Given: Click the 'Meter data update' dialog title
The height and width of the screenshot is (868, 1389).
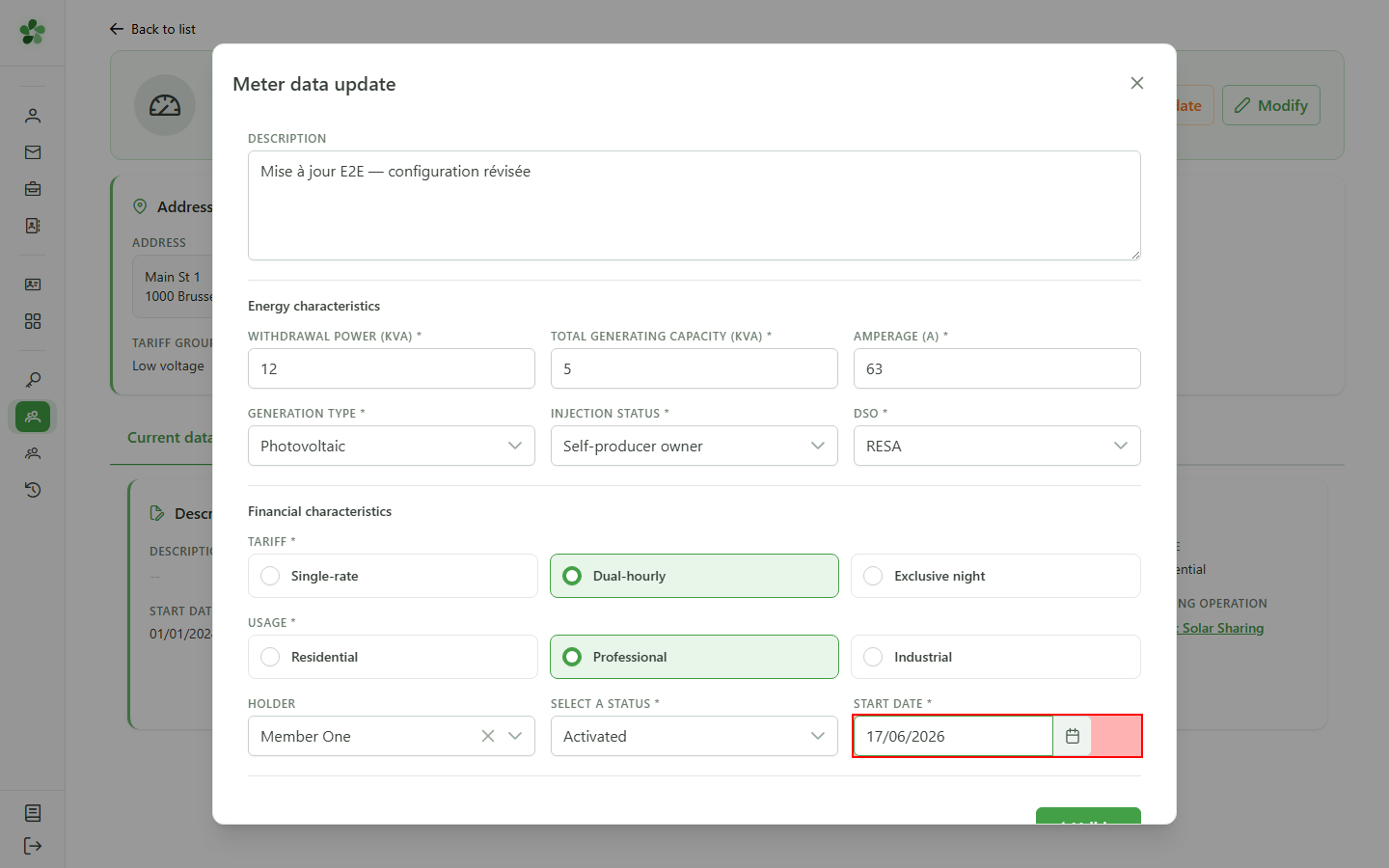Looking at the screenshot, I should pos(314,84).
